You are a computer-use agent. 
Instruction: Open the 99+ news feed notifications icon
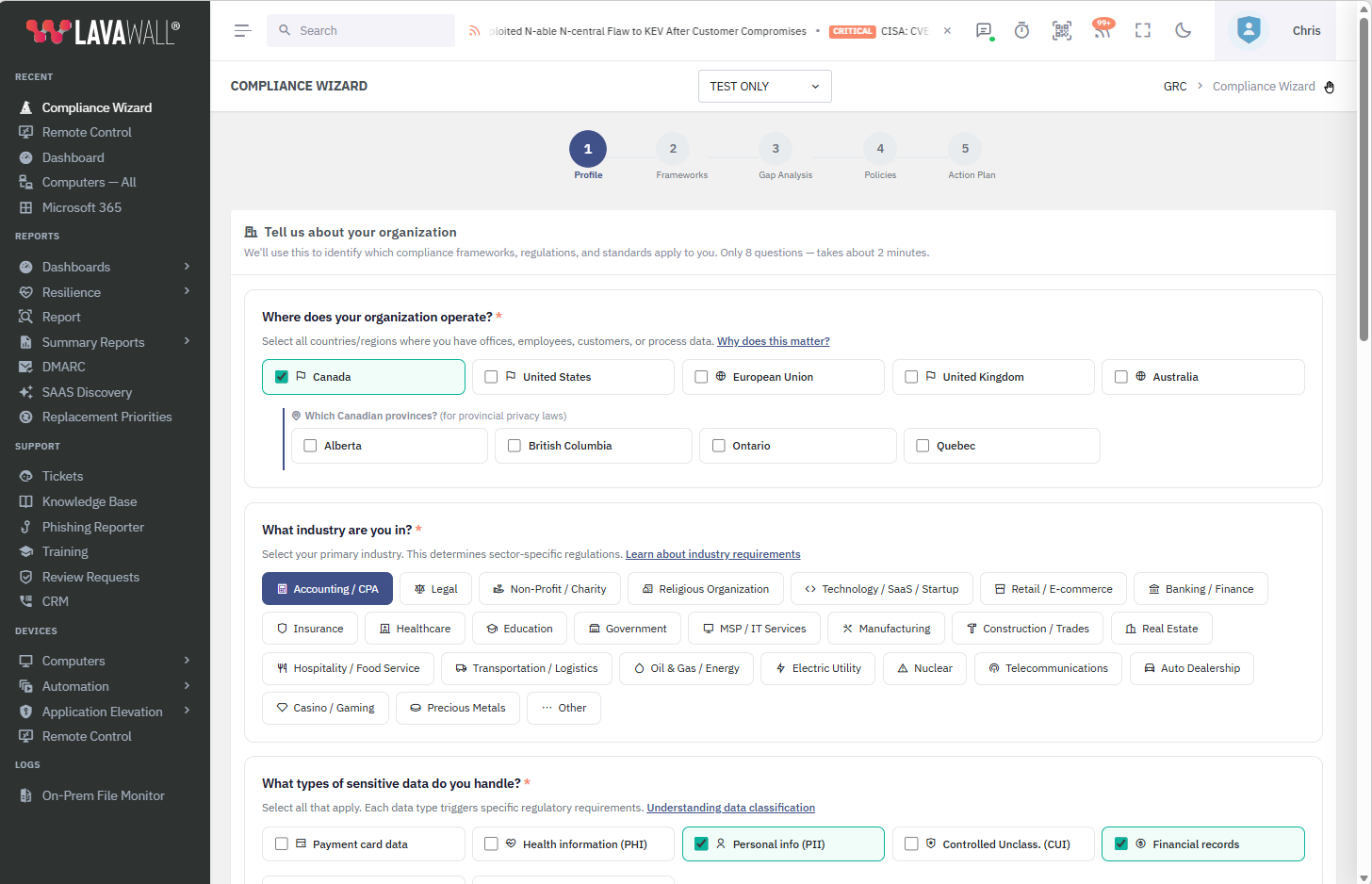pos(1102,29)
